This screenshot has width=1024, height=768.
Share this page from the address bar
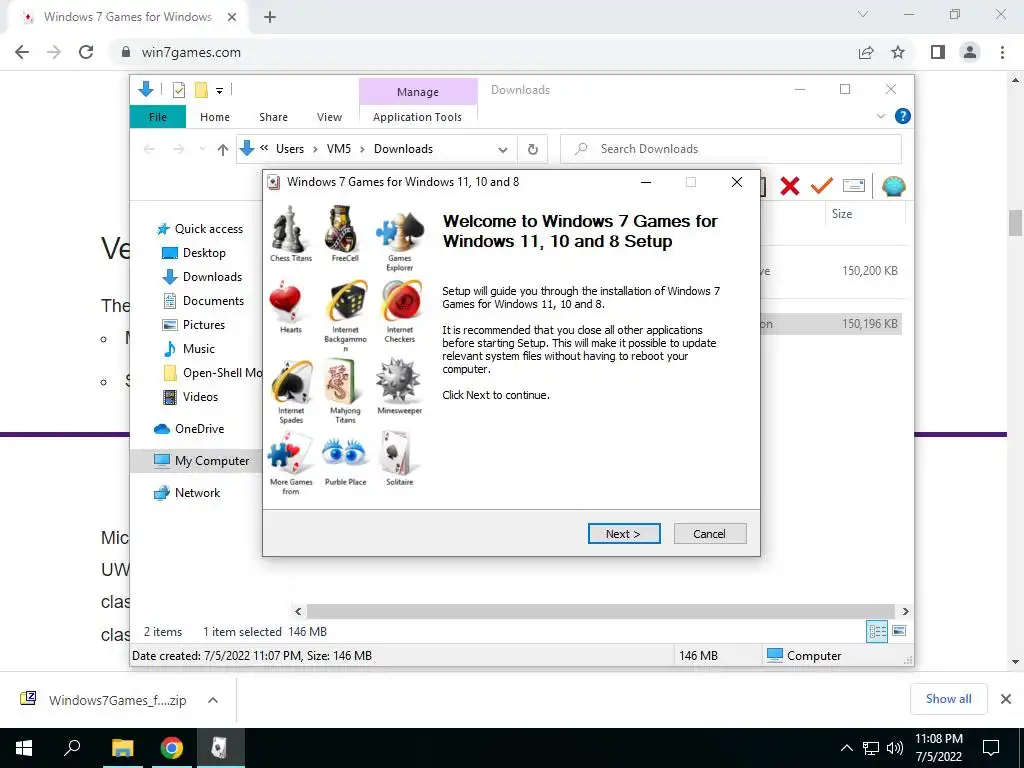coord(866,52)
